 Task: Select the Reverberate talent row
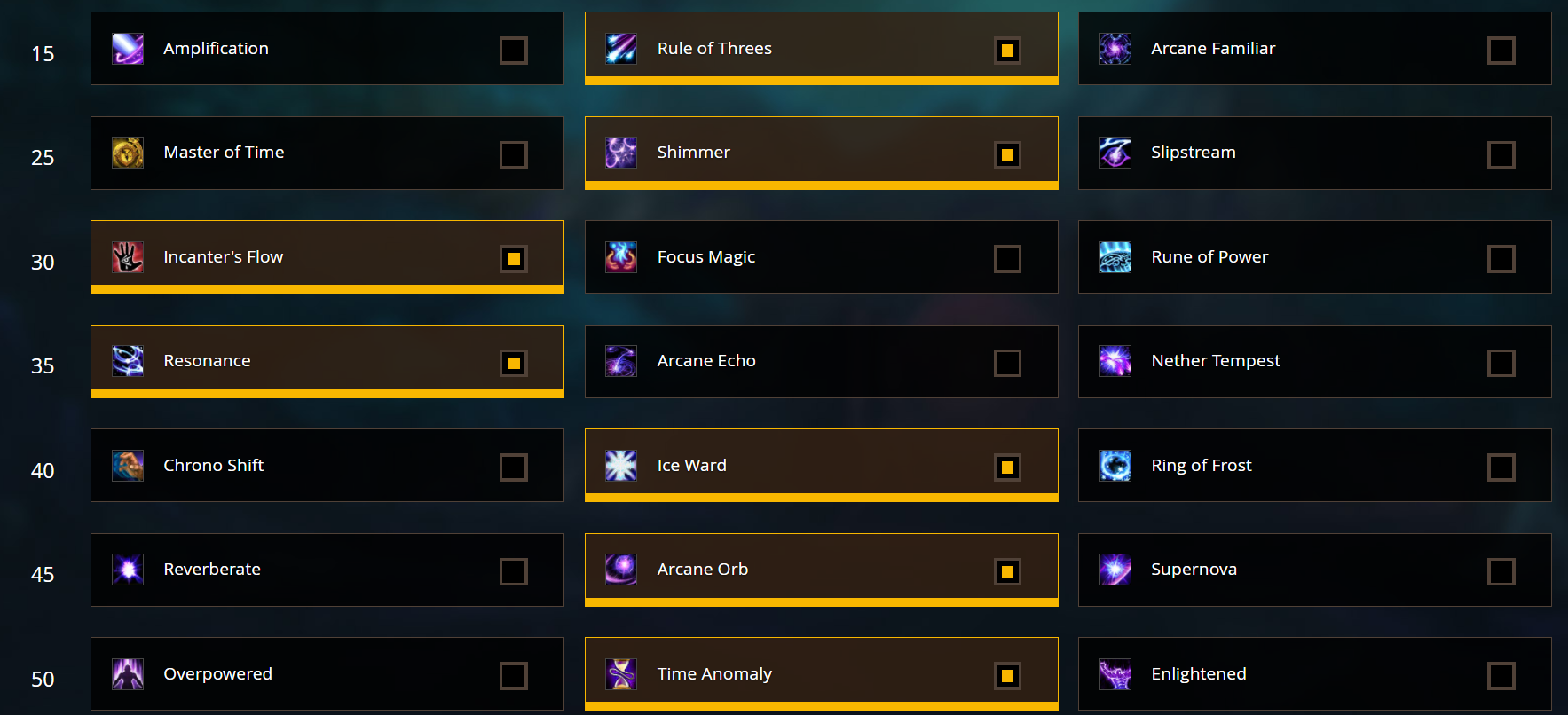pos(327,570)
